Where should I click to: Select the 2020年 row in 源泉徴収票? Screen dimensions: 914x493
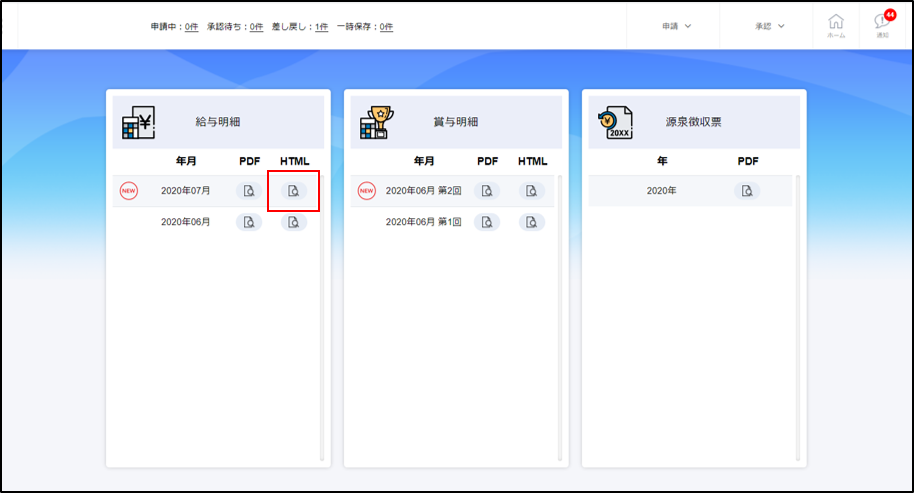tap(661, 191)
